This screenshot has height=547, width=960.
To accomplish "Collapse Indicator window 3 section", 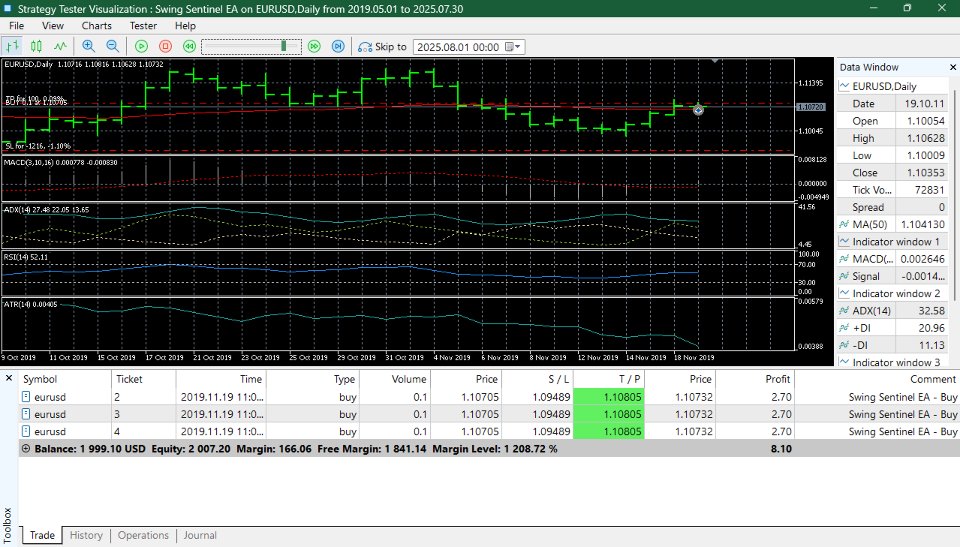I will click(x=844, y=362).
